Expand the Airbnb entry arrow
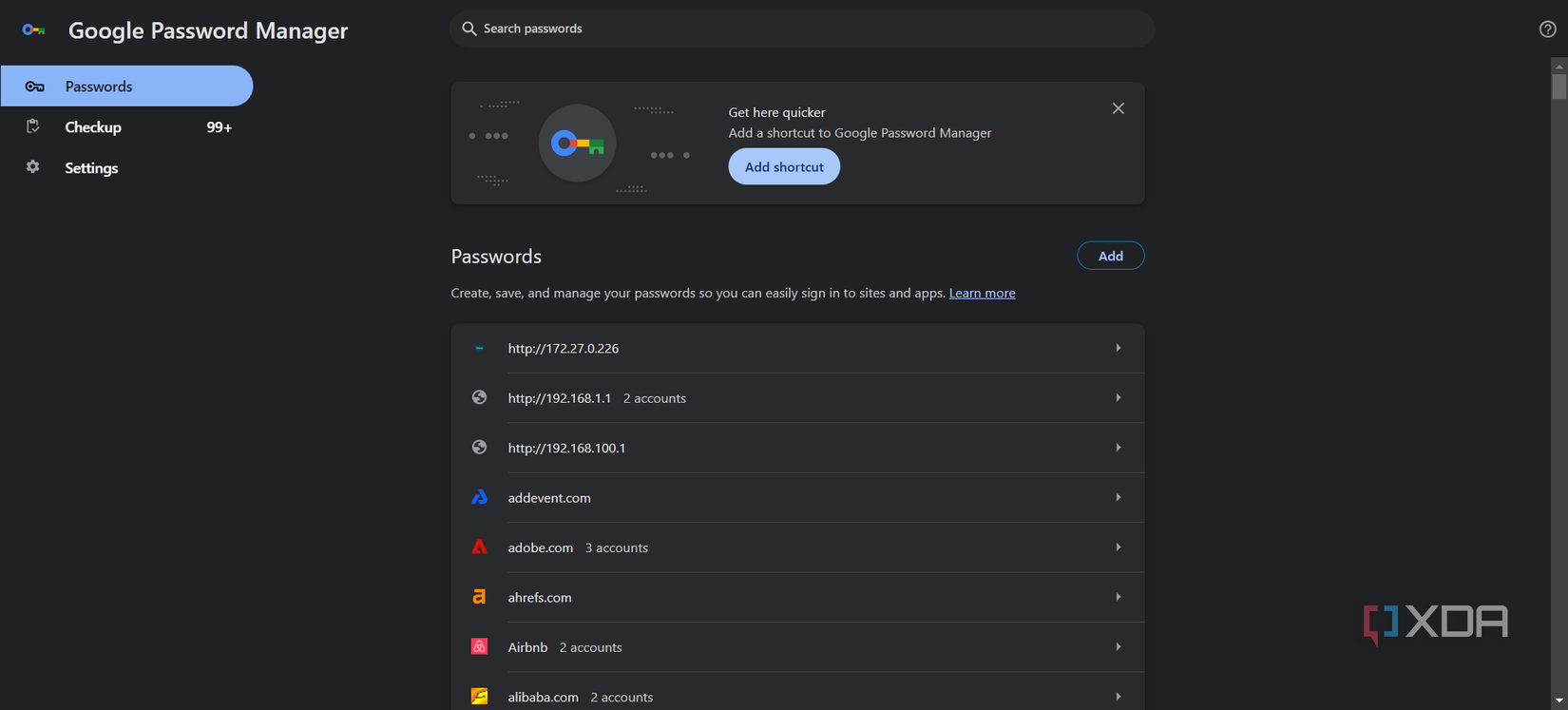The height and width of the screenshot is (710, 1568). click(1119, 646)
